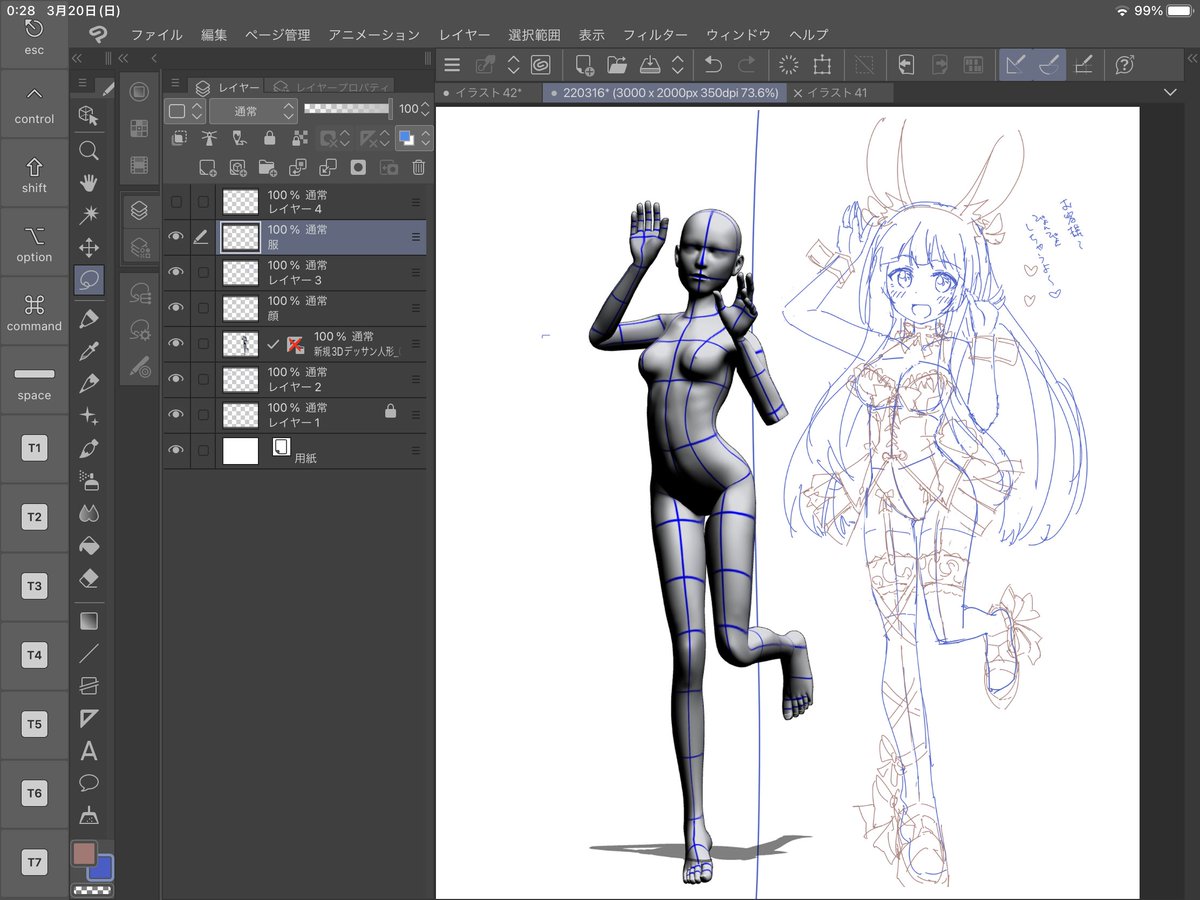The image size is (1200, 900).
Task: Open the アニメーション menu
Action: 374,35
